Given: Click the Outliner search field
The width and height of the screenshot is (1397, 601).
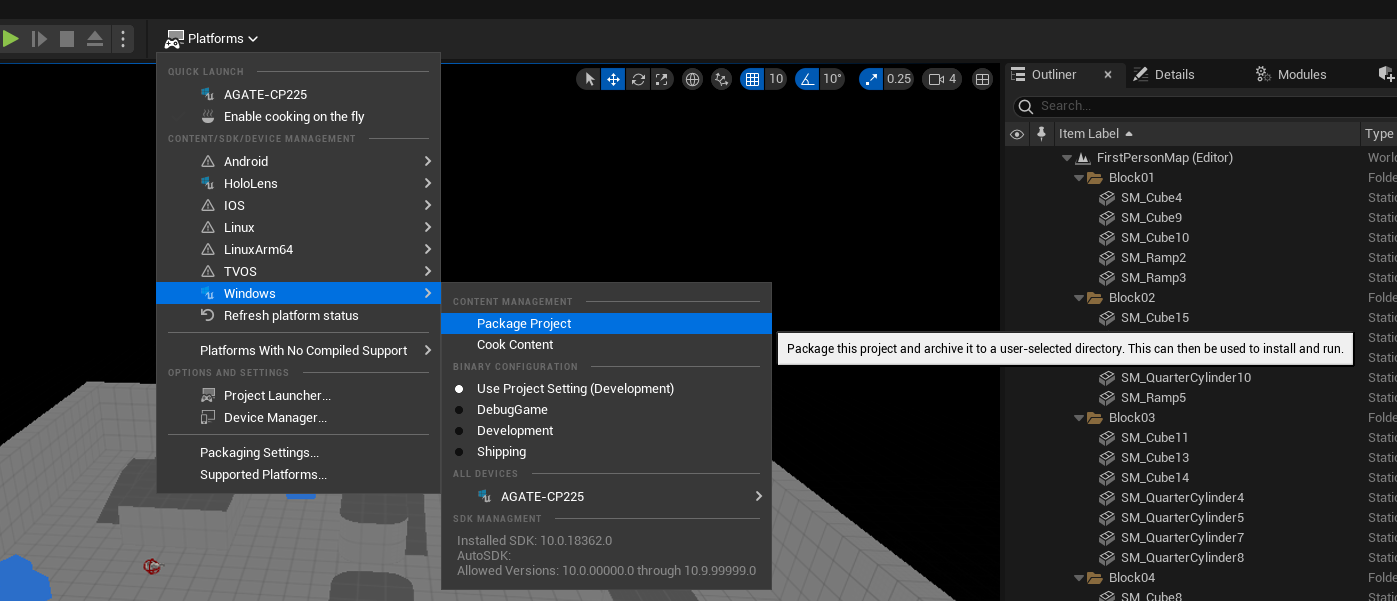Looking at the screenshot, I should (1200, 106).
